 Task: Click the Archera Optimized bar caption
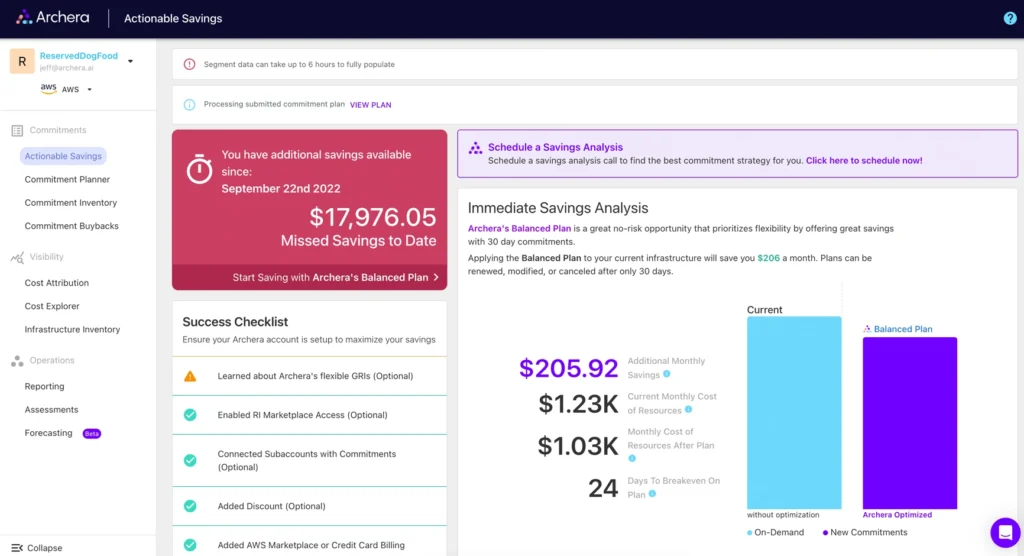(x=897, y=515)
